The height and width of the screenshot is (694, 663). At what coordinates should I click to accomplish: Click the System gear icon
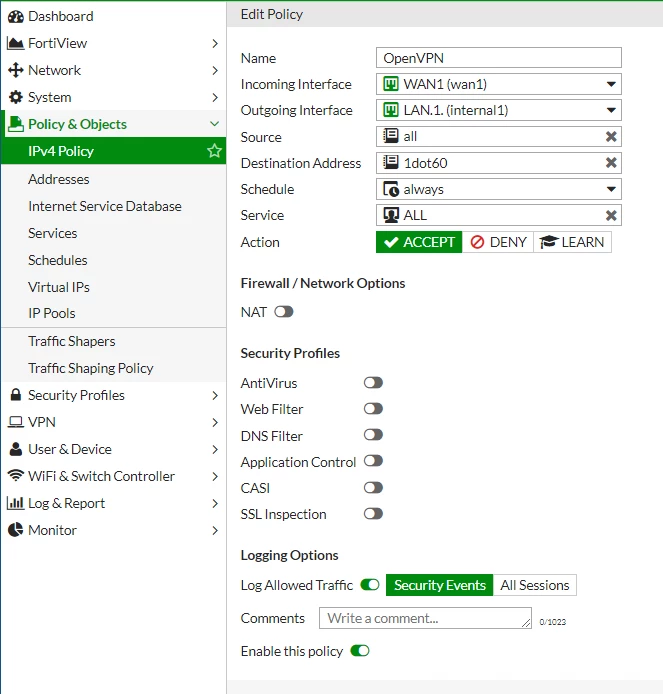pyautogui.click(x=16, y=97)
